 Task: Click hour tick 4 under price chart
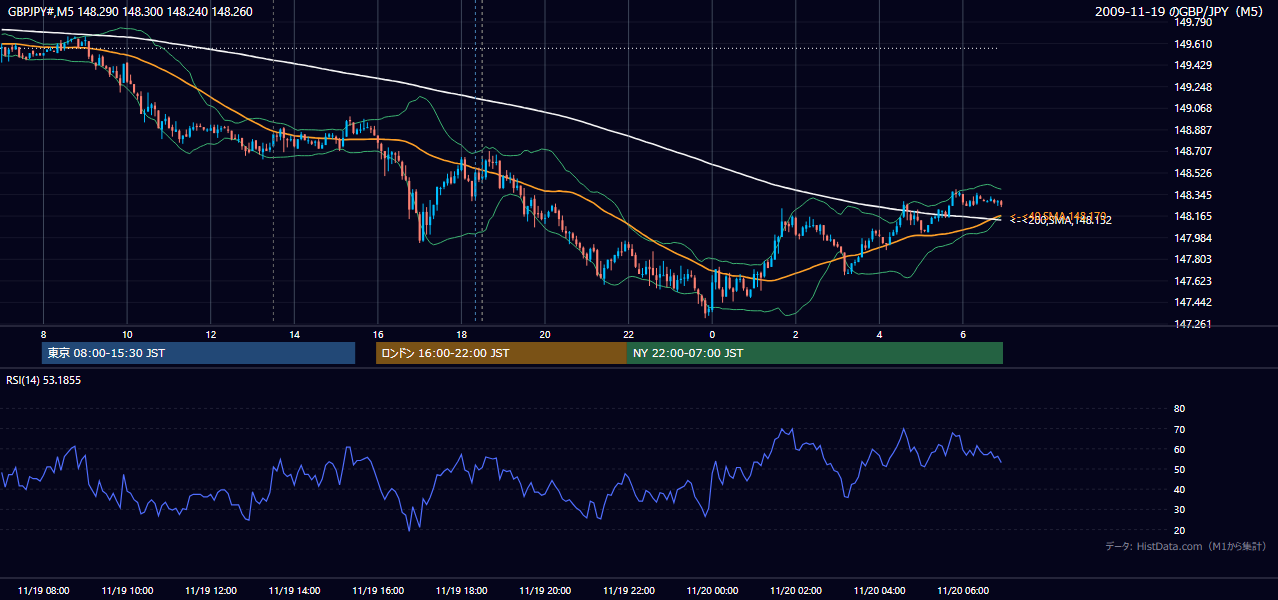(x=879, y=334)
